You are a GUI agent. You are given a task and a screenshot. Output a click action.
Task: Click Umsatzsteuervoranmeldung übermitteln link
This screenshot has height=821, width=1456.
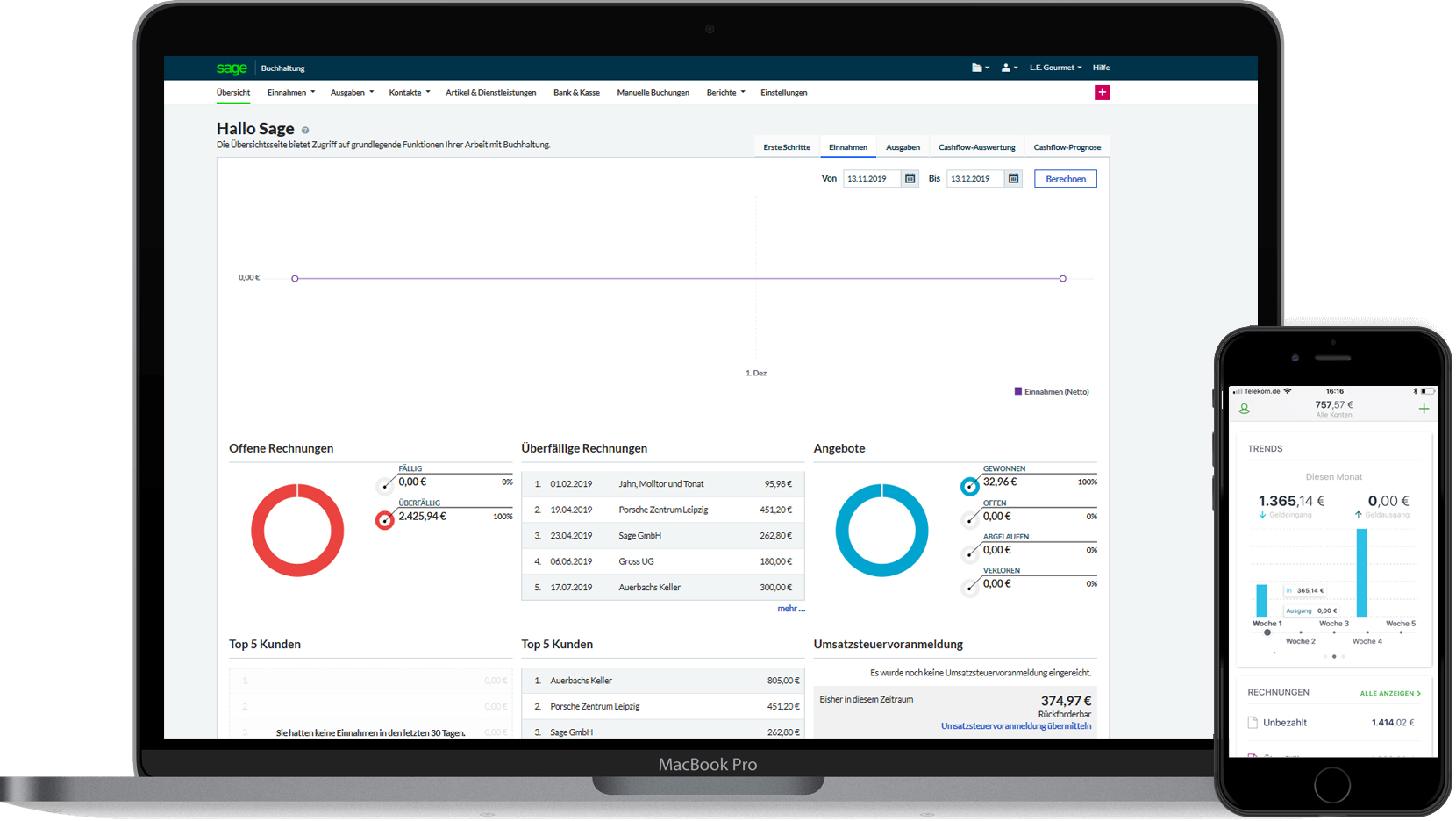(x=1016, y=726)
